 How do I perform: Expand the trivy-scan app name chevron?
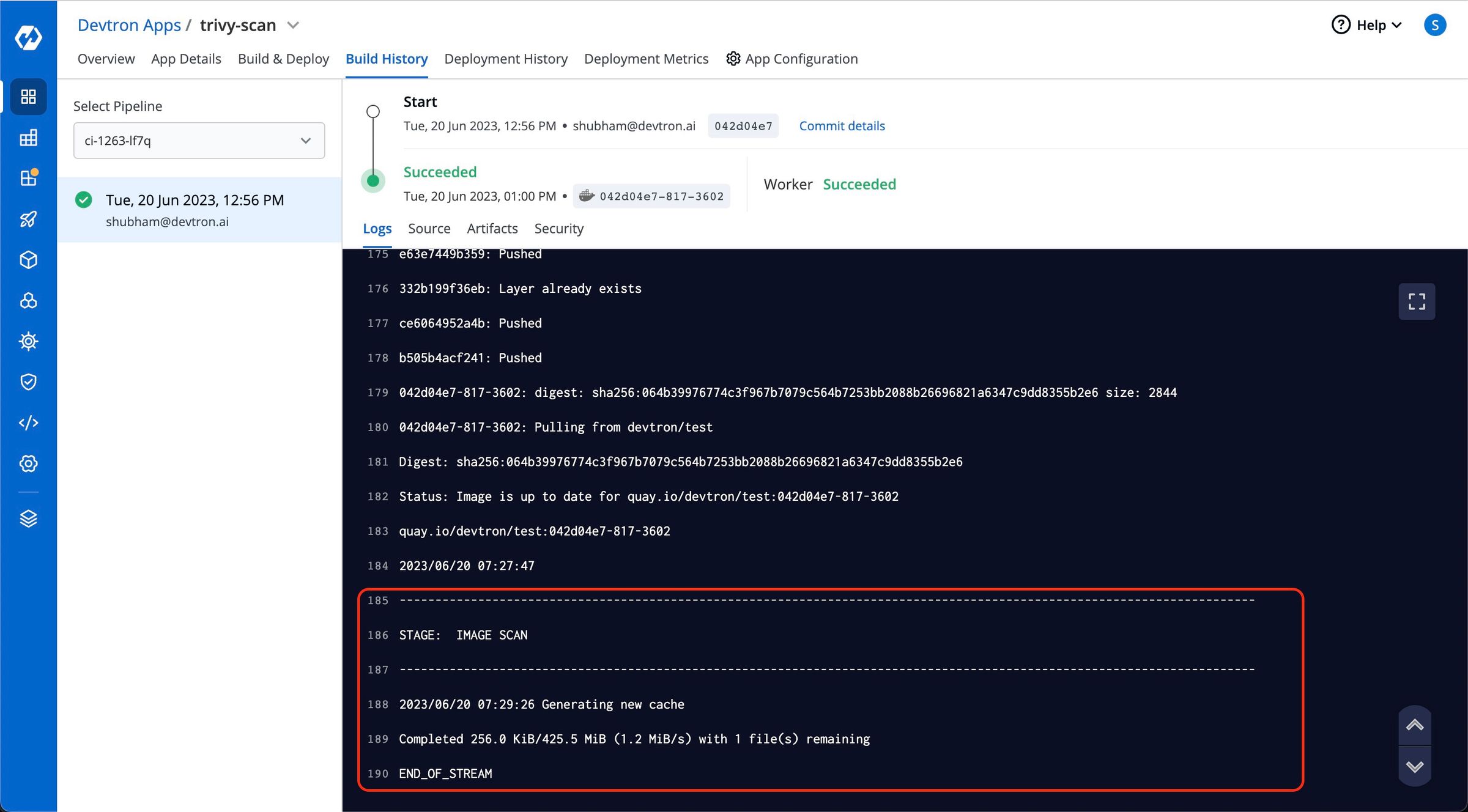tap(293, 25)
